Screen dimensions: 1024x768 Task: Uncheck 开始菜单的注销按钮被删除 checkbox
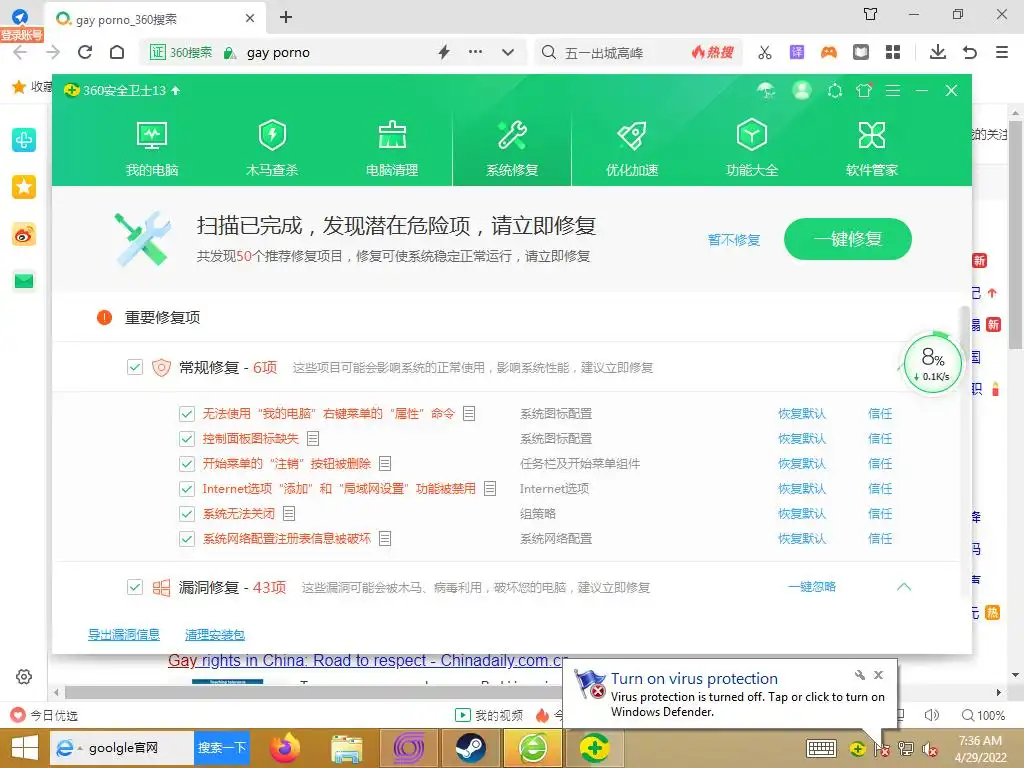click(x=187, y=464)
